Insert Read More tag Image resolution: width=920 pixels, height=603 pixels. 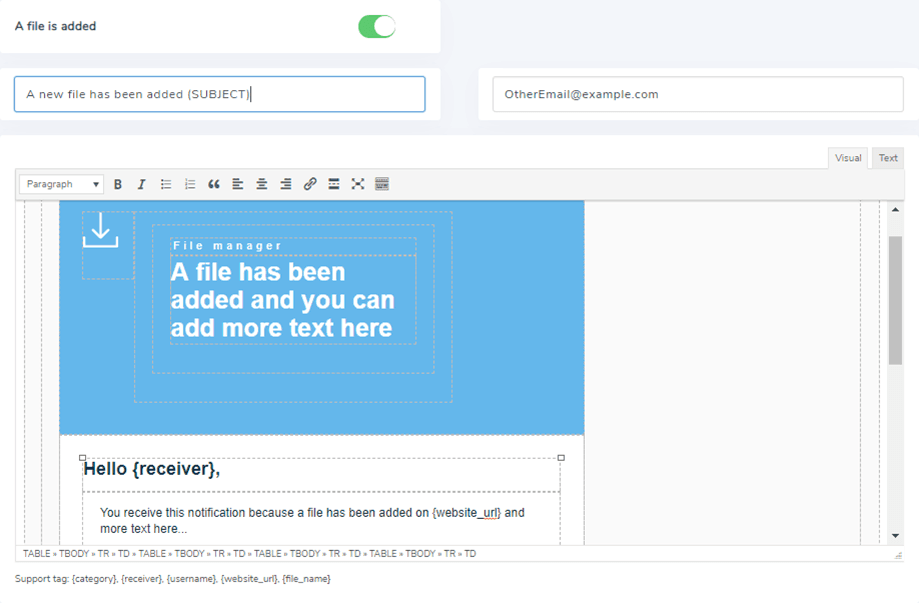pos(334,184)
